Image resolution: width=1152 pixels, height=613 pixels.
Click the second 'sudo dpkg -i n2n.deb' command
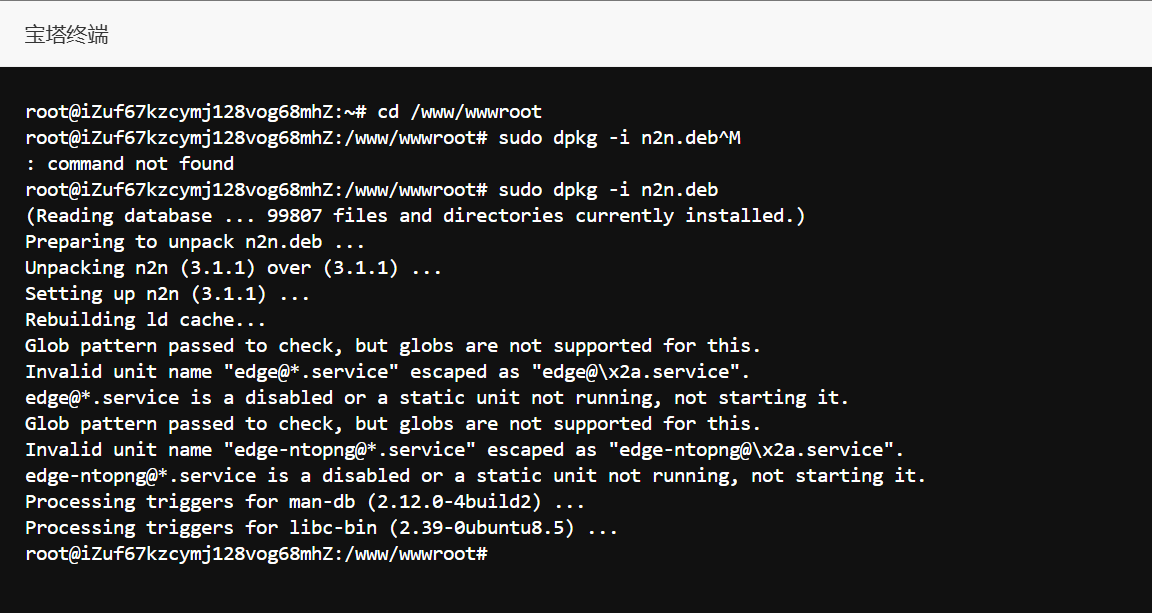point(608,190)
